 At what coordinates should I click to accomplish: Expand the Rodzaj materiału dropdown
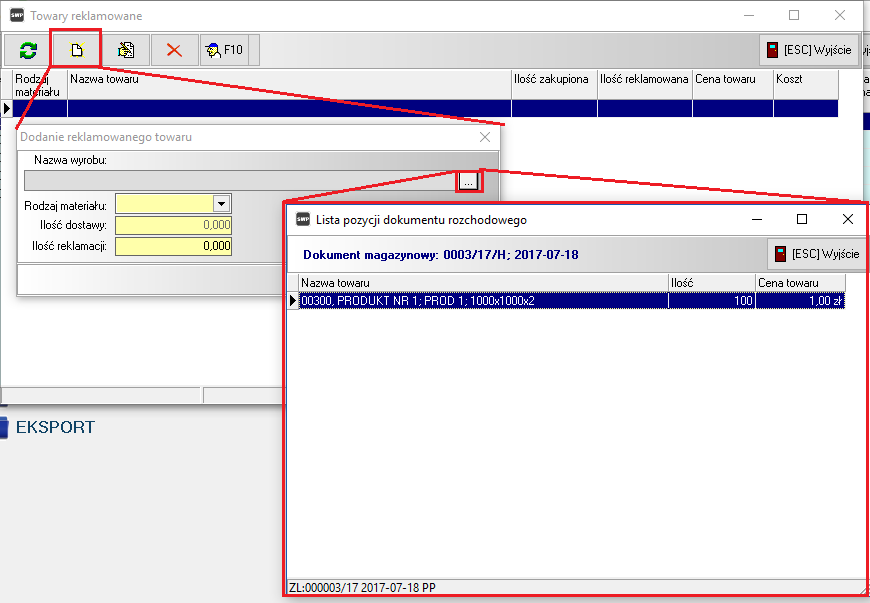point(221,204)
